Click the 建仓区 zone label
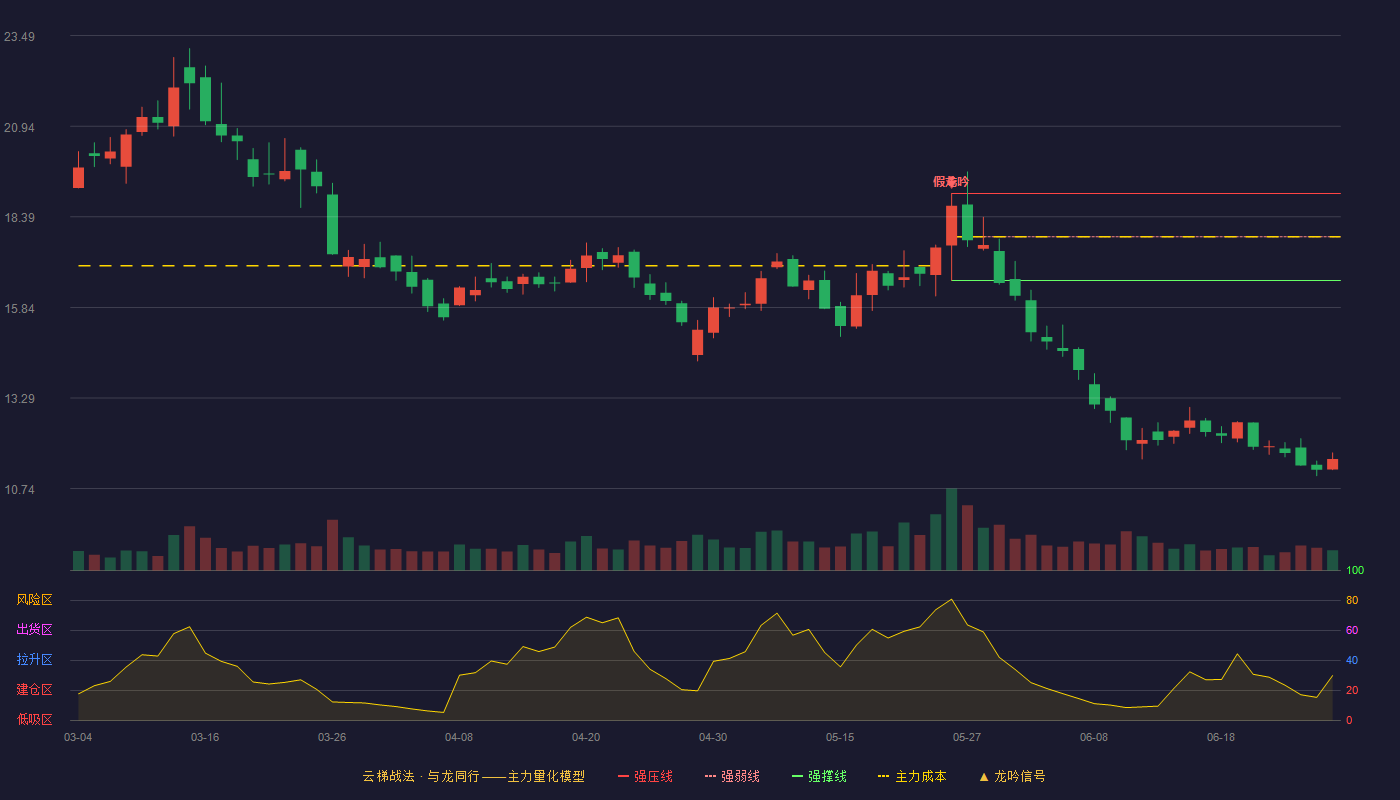Screen dimensions: 1400x800 (x=34, y=690)
